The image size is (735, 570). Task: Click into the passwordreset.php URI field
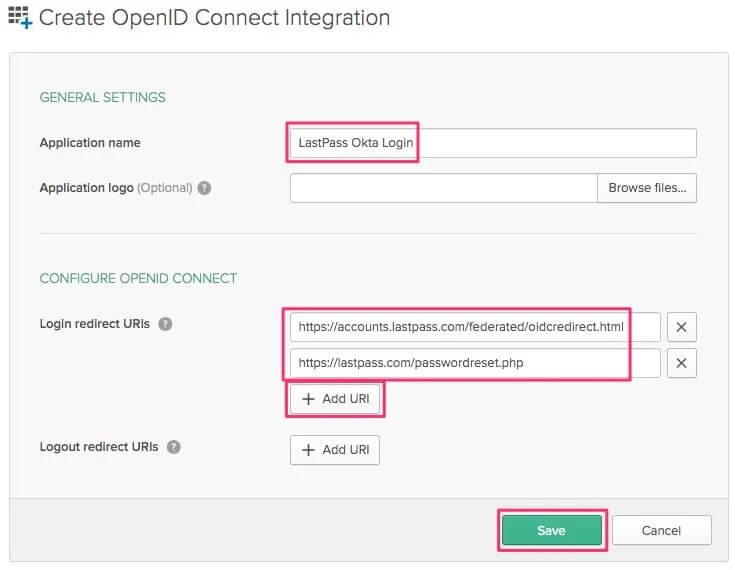click(x=475, y=363)
